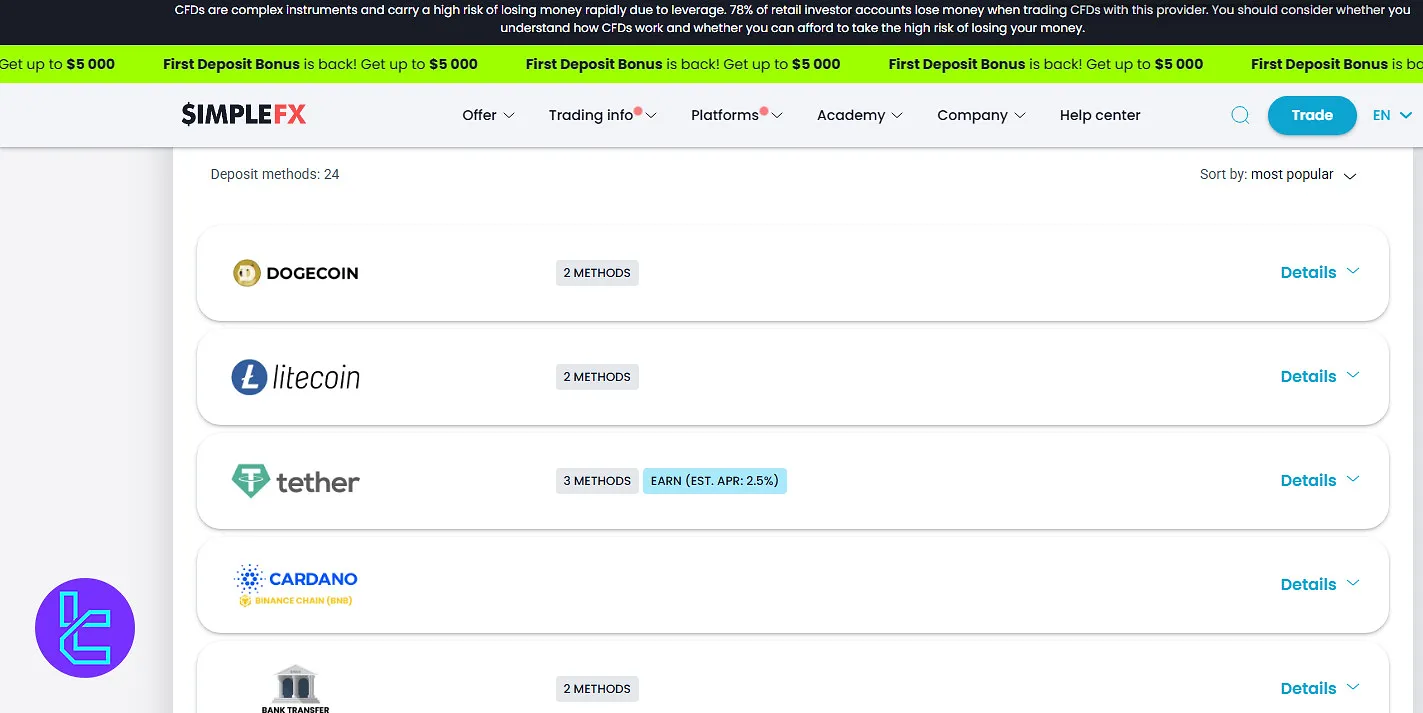This screenshot has width=1423, height=713.
Task: Open the Platforms menu
Action: [x=735, y=115]
